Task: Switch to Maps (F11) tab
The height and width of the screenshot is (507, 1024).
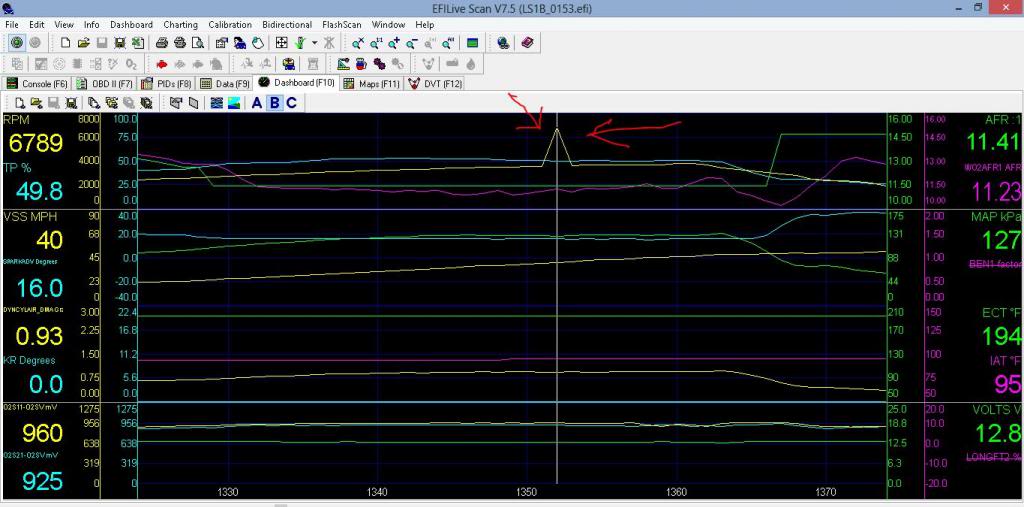Action: pos(371,84)
